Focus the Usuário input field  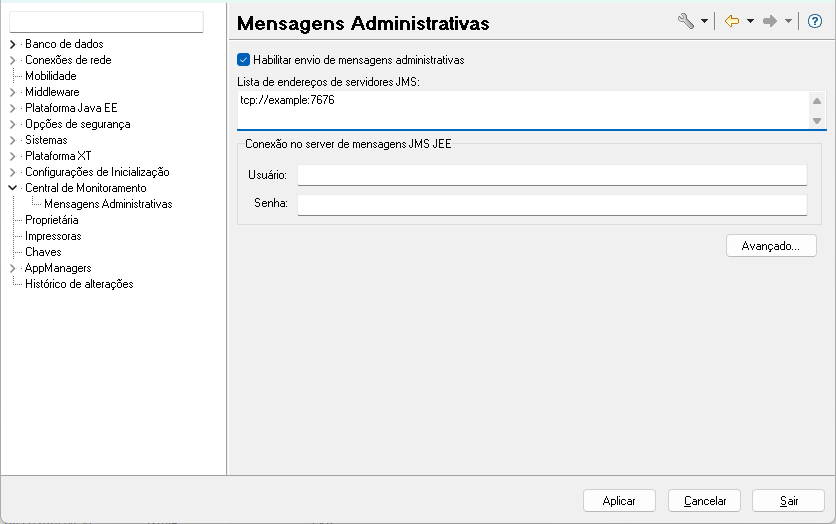tap(552, 176)
